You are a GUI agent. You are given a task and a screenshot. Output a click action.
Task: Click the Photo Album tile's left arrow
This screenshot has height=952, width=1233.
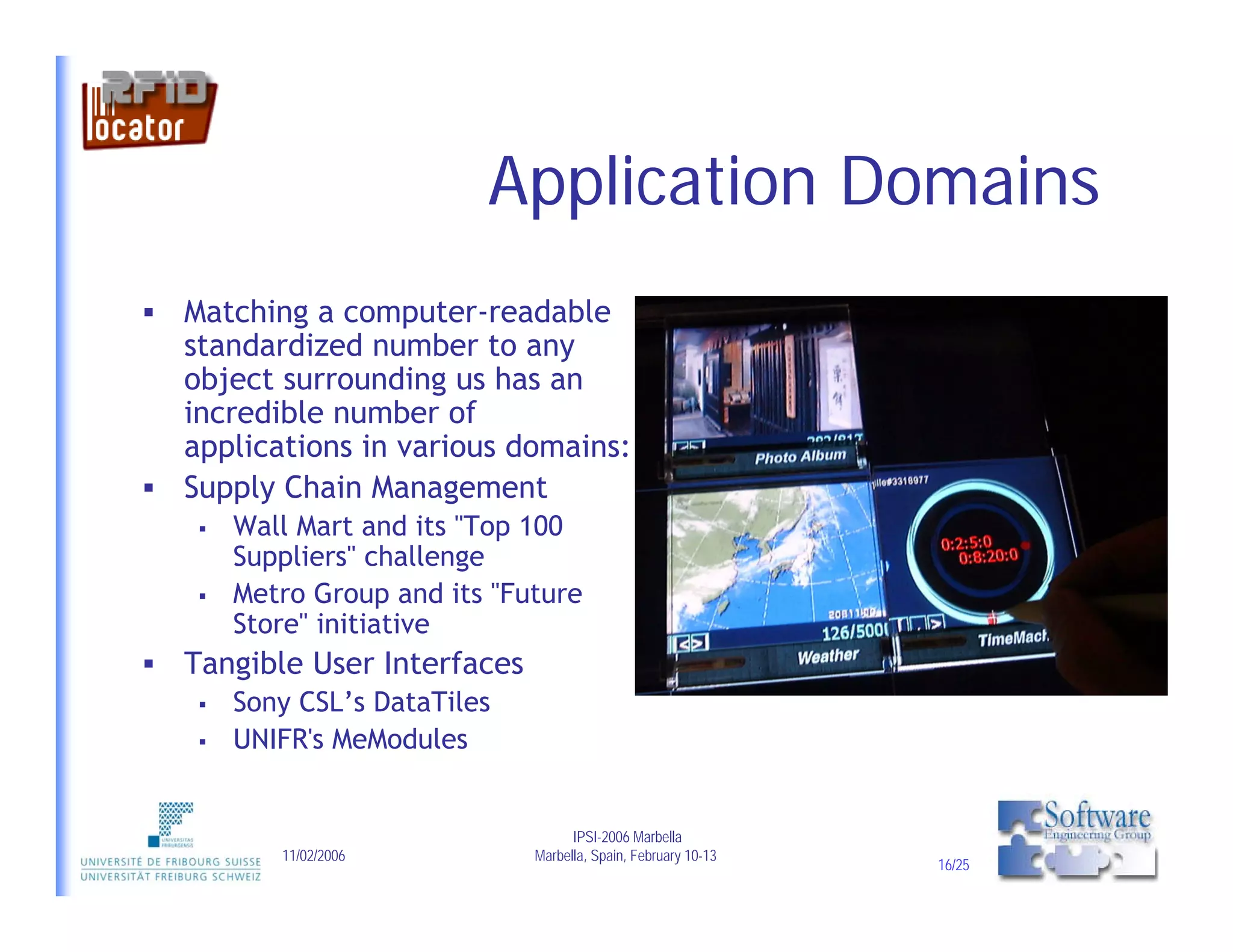[681, 447]
